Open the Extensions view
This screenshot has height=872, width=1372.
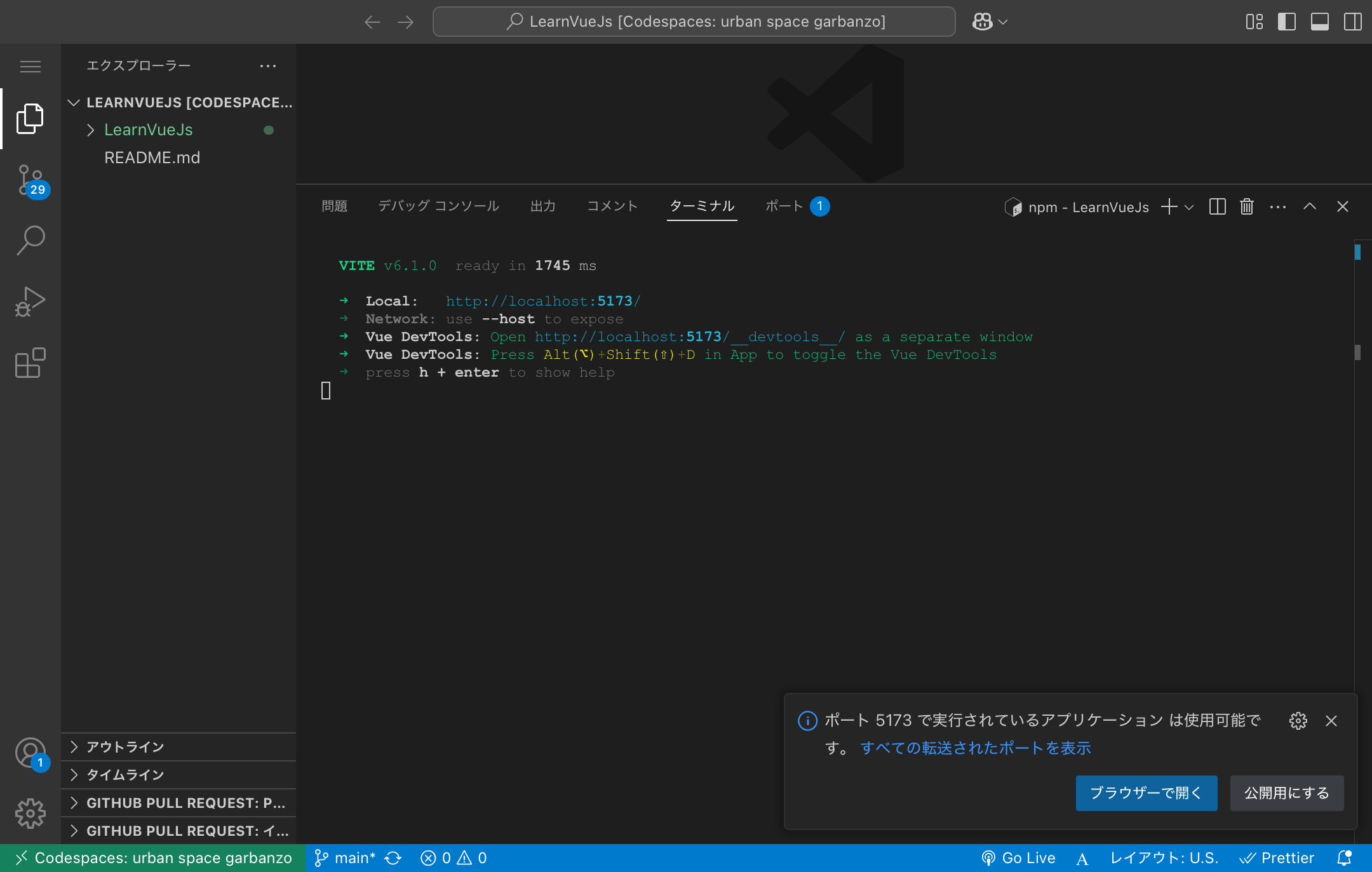[30, 363]
